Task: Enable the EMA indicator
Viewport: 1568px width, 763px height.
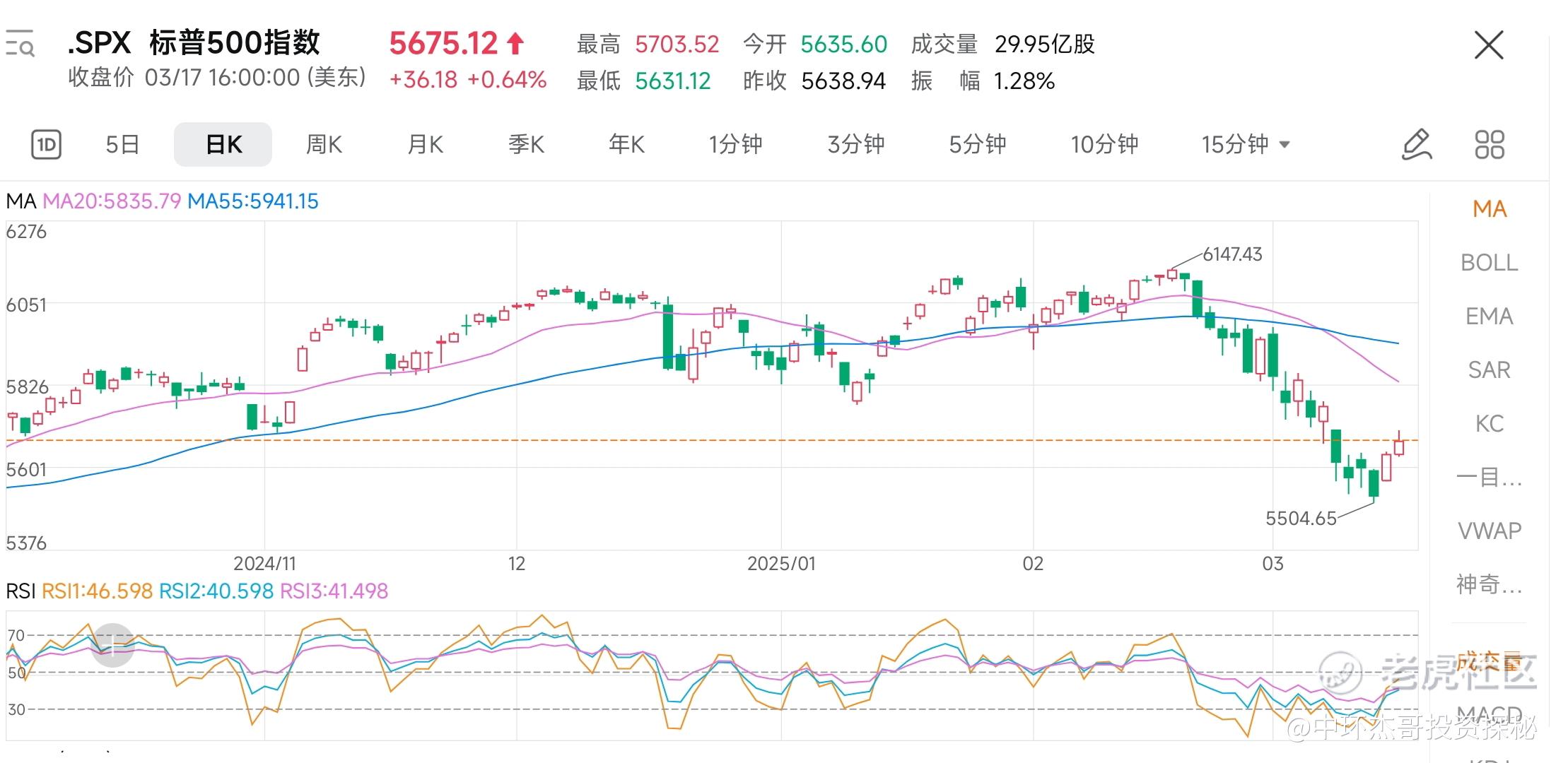Action: click(x=1489, y=317)
